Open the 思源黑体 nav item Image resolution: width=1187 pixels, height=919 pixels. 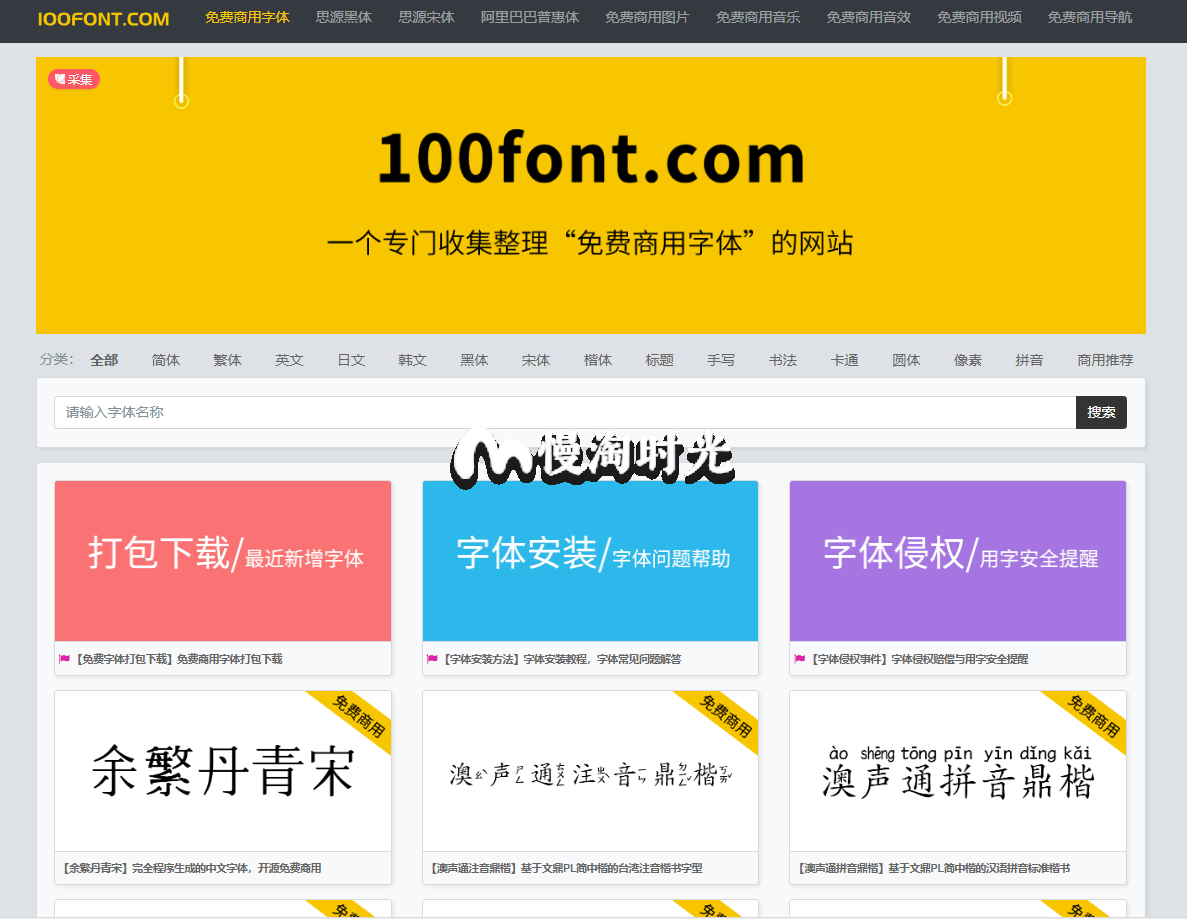click(344, 17)
